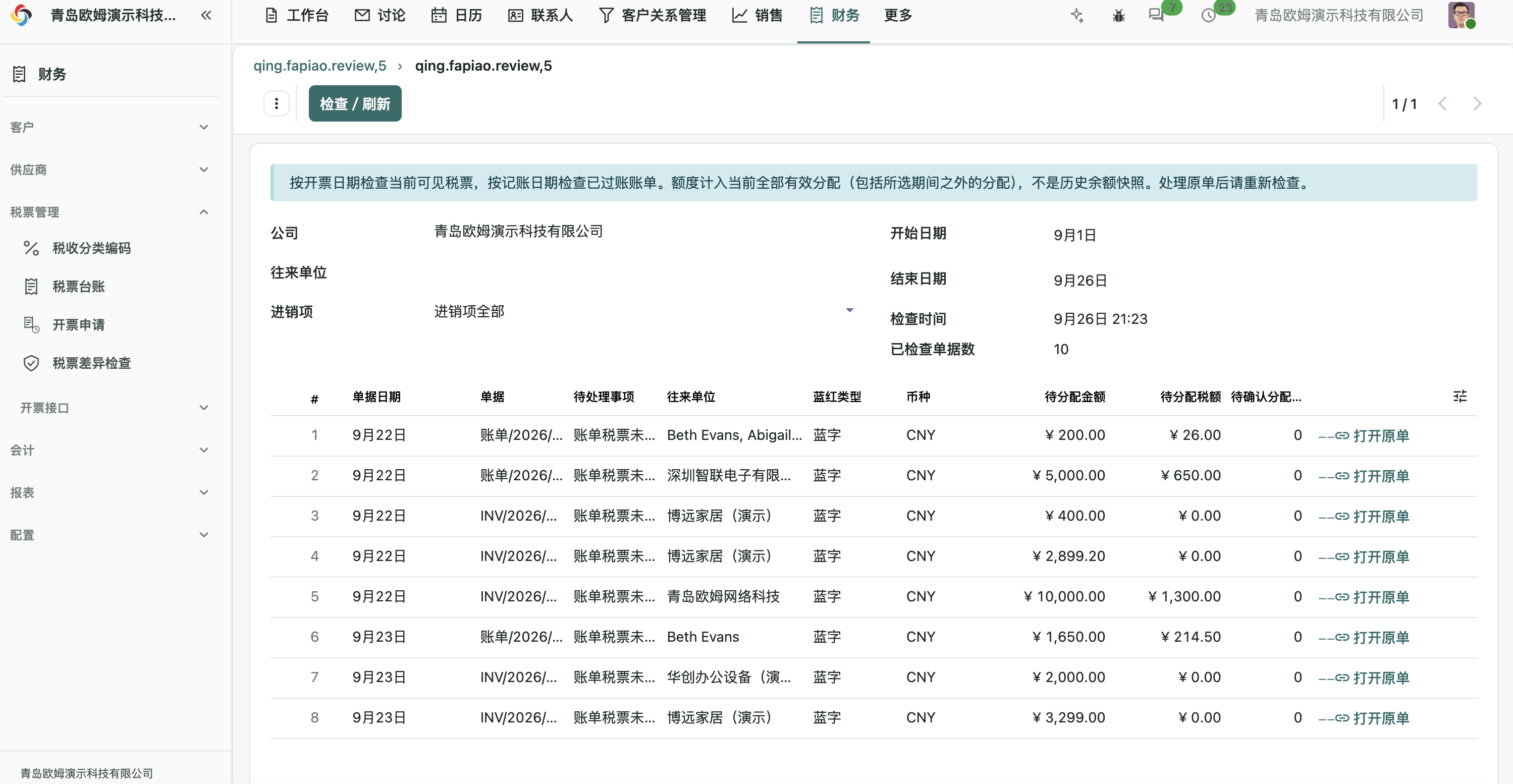Open the 讨论 top menu
This screenshot has width=1513, height=784.
[380, 15]
